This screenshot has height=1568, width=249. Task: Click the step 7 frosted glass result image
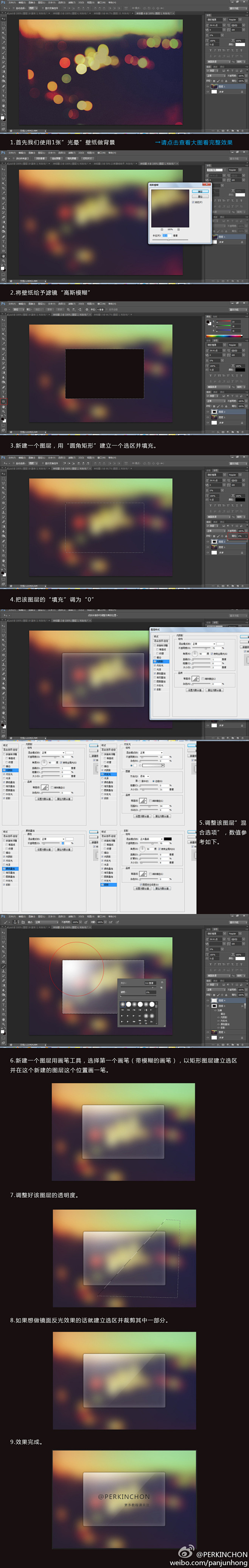point(124,1132)
